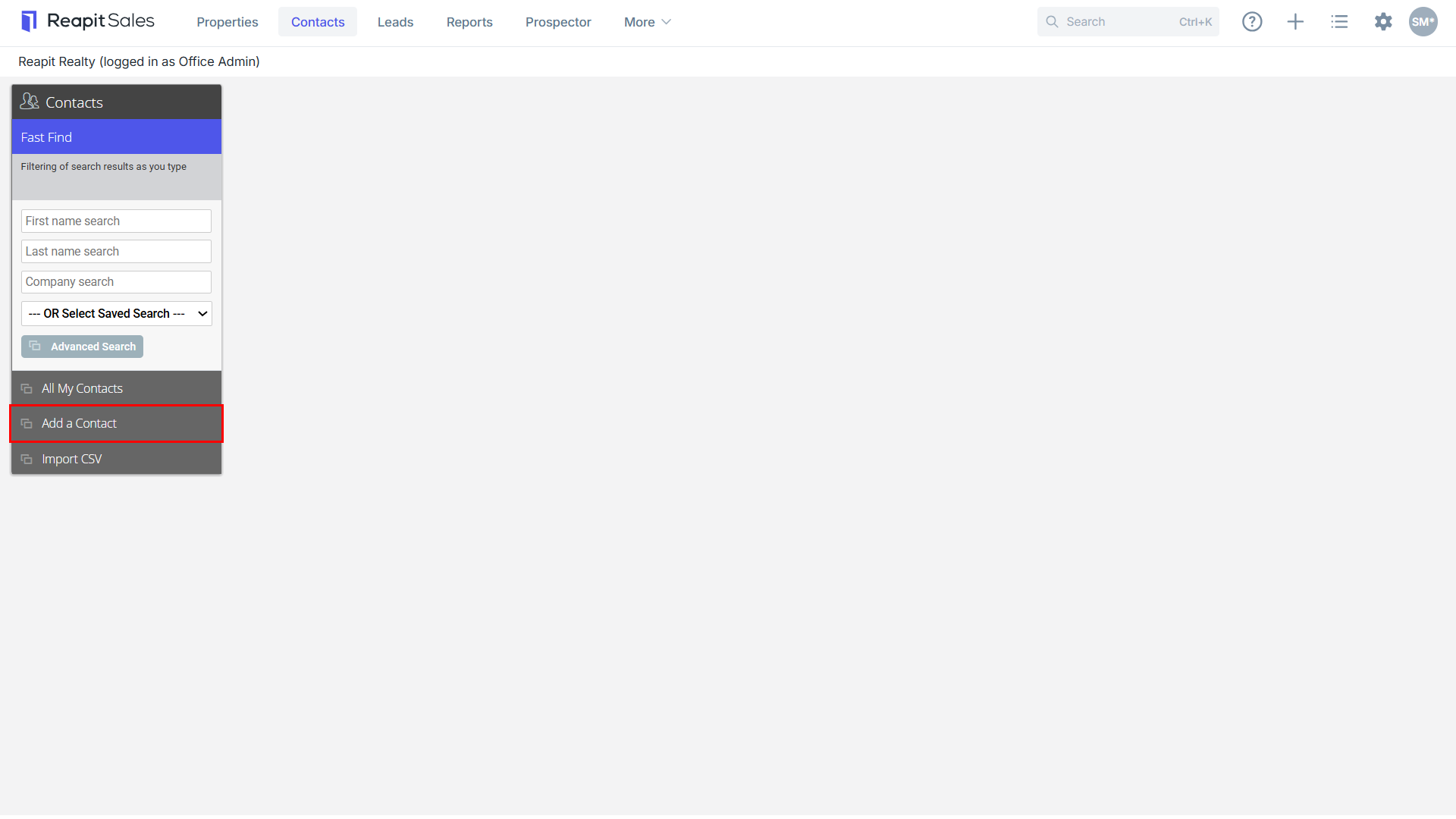The width and height of the screenshot is (1456, 819).
Task: Click the icon next to All My Contacts
Action: 27,389
